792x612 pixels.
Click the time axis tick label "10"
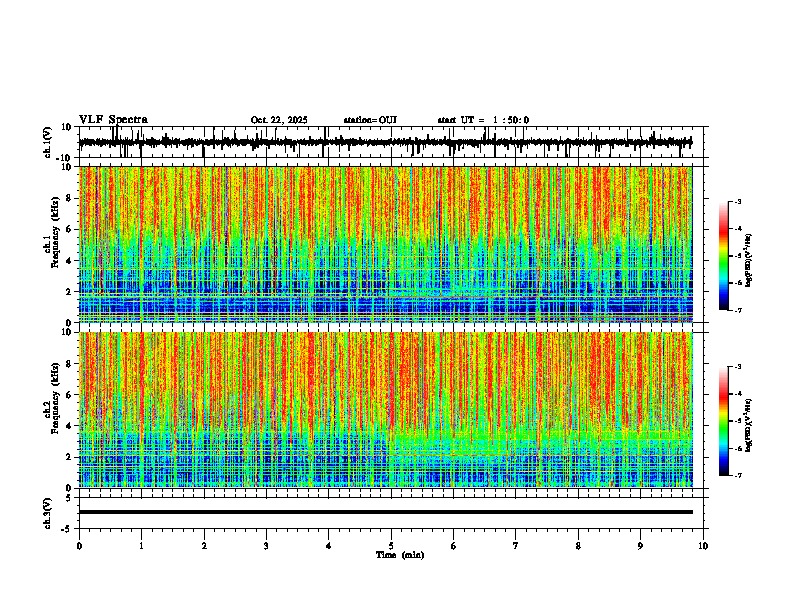703,546
